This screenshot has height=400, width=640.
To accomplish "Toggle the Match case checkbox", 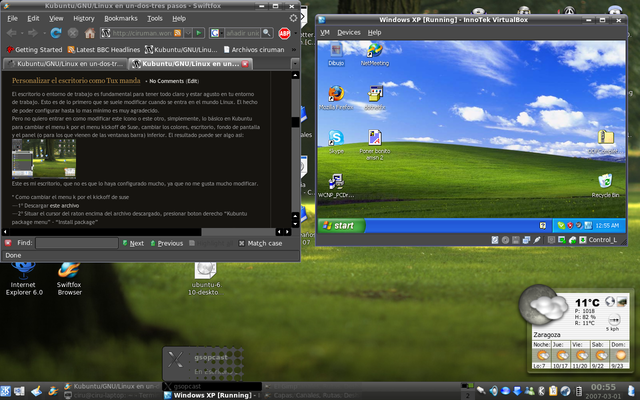I will [x=260, y=243].
